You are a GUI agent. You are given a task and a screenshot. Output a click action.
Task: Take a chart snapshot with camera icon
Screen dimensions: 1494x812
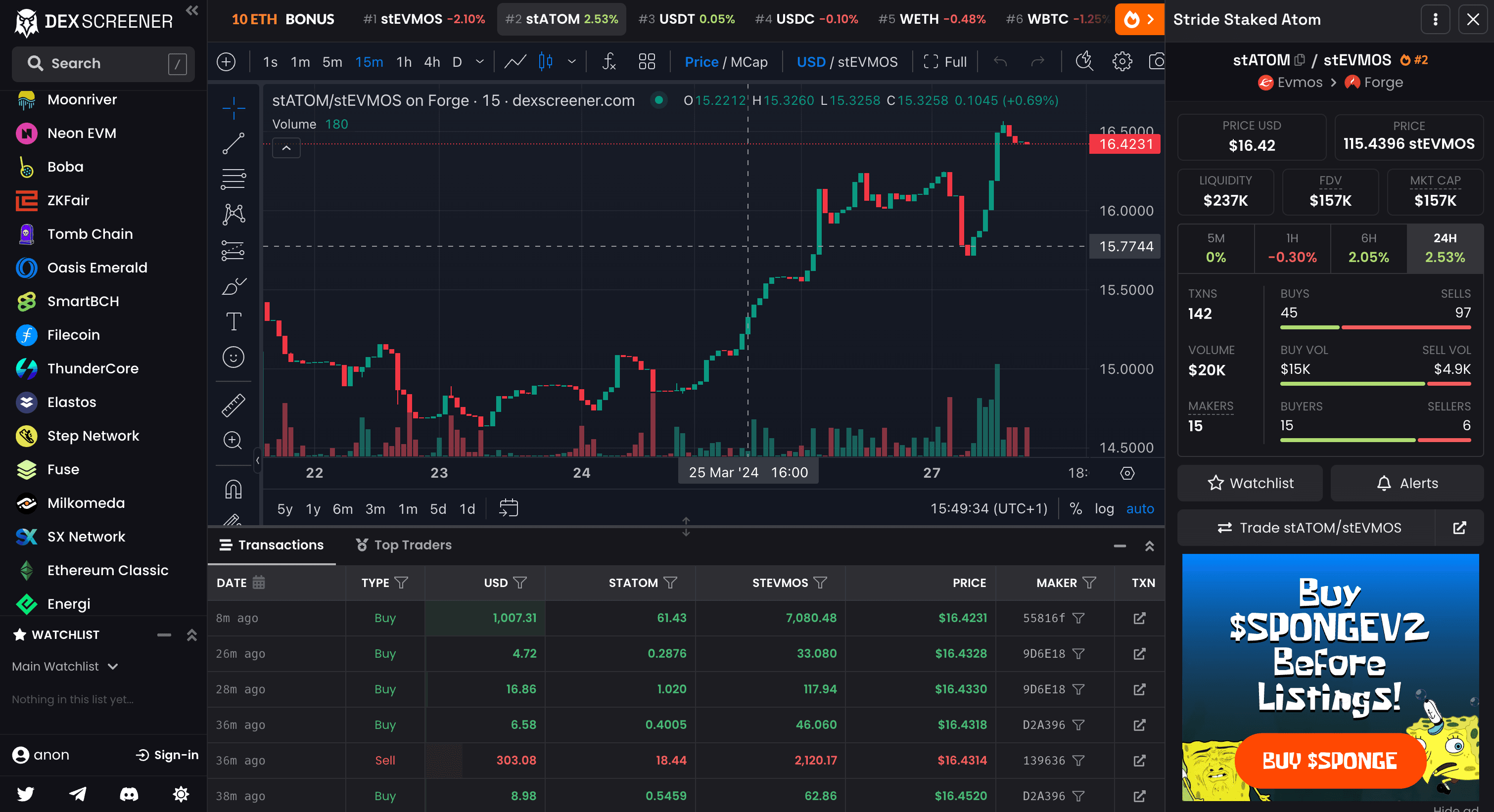pos(1156,62)
